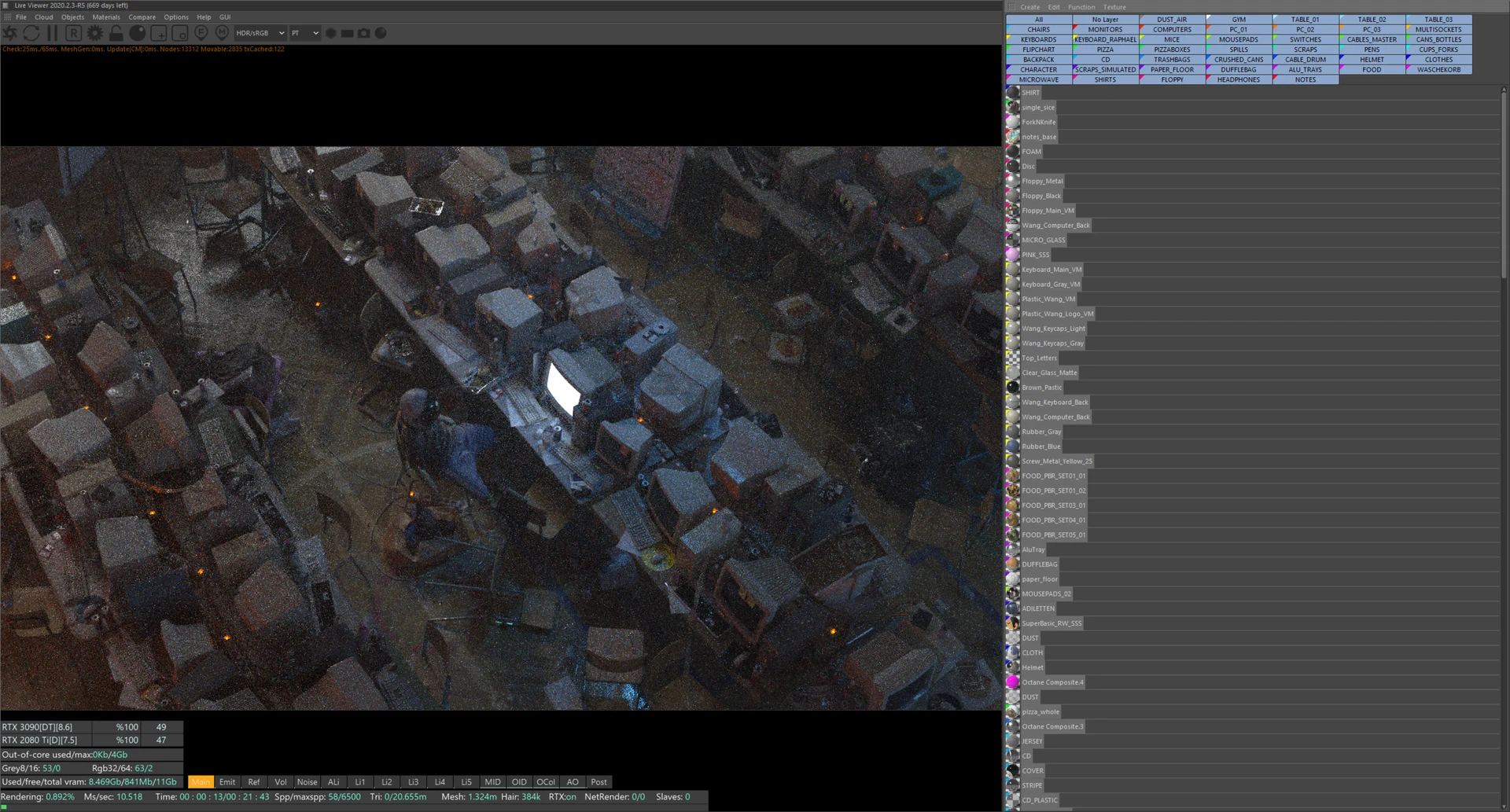Open the render settings gear icon

point(94,33)
